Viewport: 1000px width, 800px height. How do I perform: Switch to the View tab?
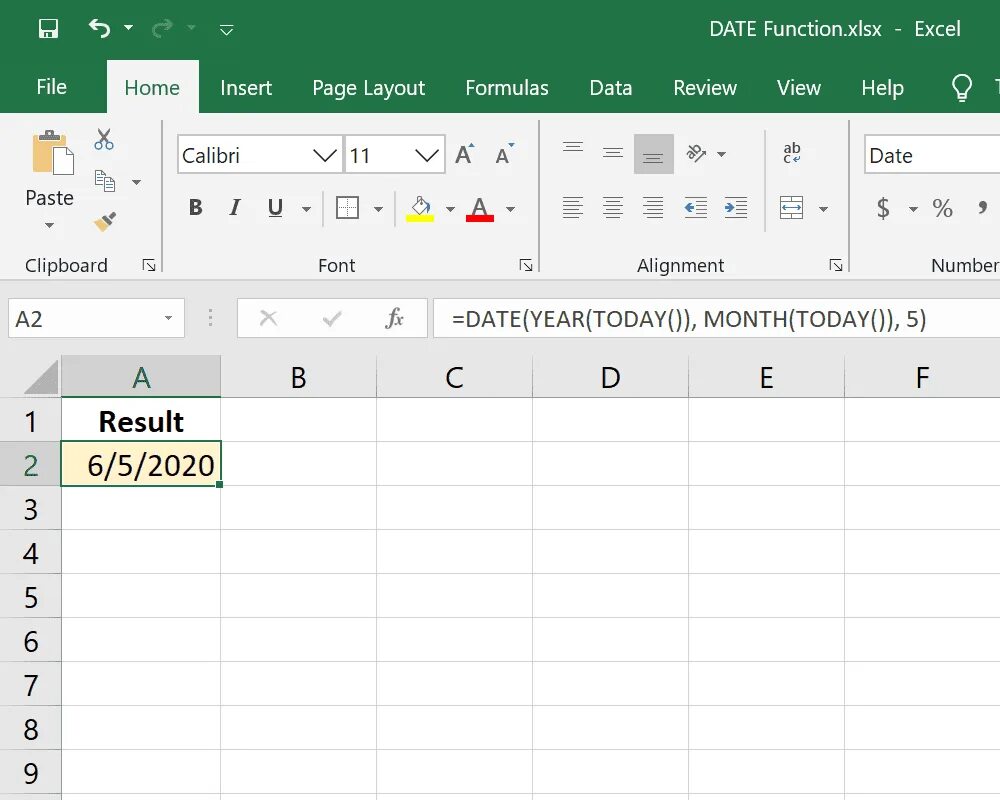(798, 87)
